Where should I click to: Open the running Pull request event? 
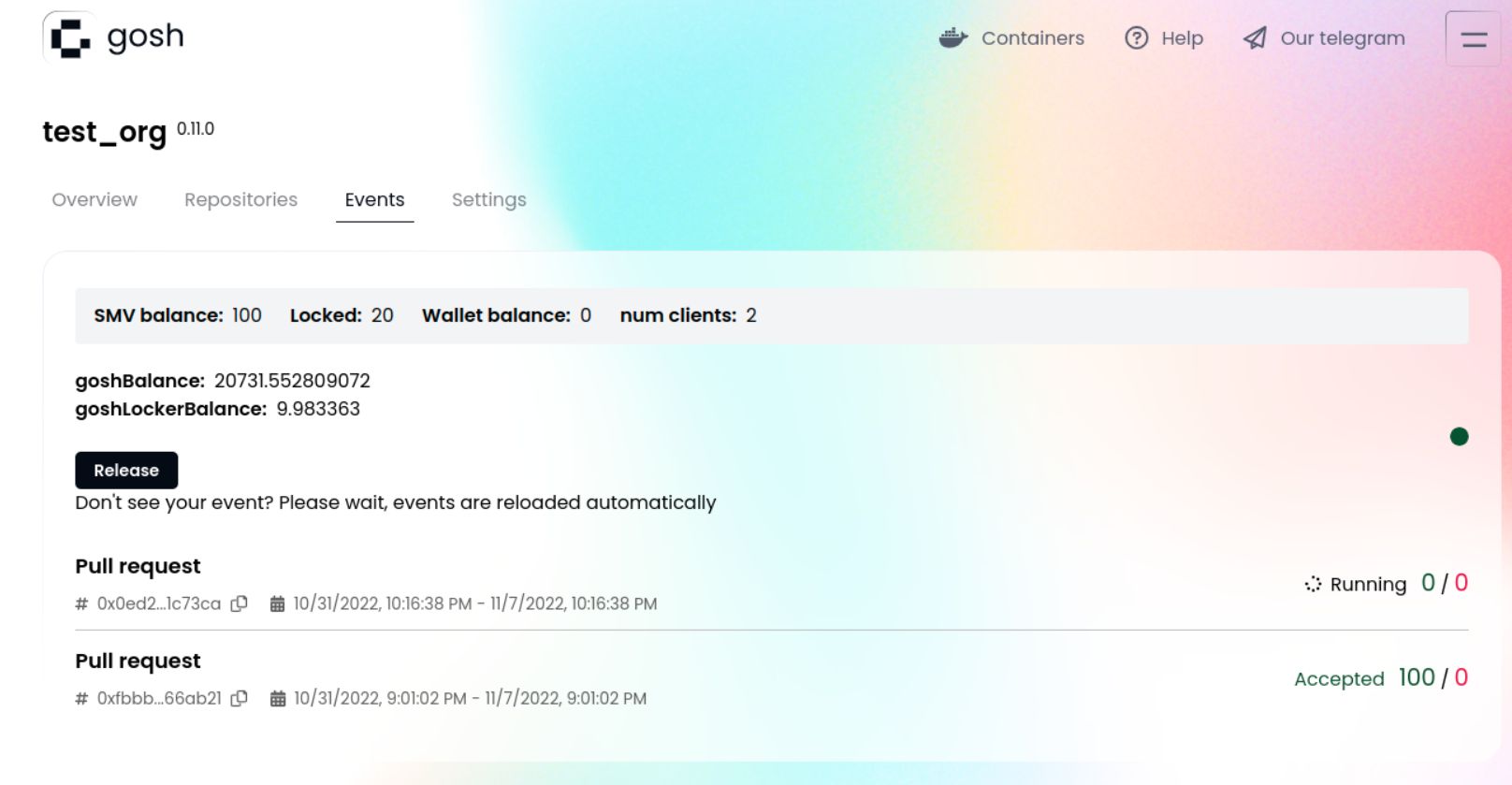click(x=138, y=566)
